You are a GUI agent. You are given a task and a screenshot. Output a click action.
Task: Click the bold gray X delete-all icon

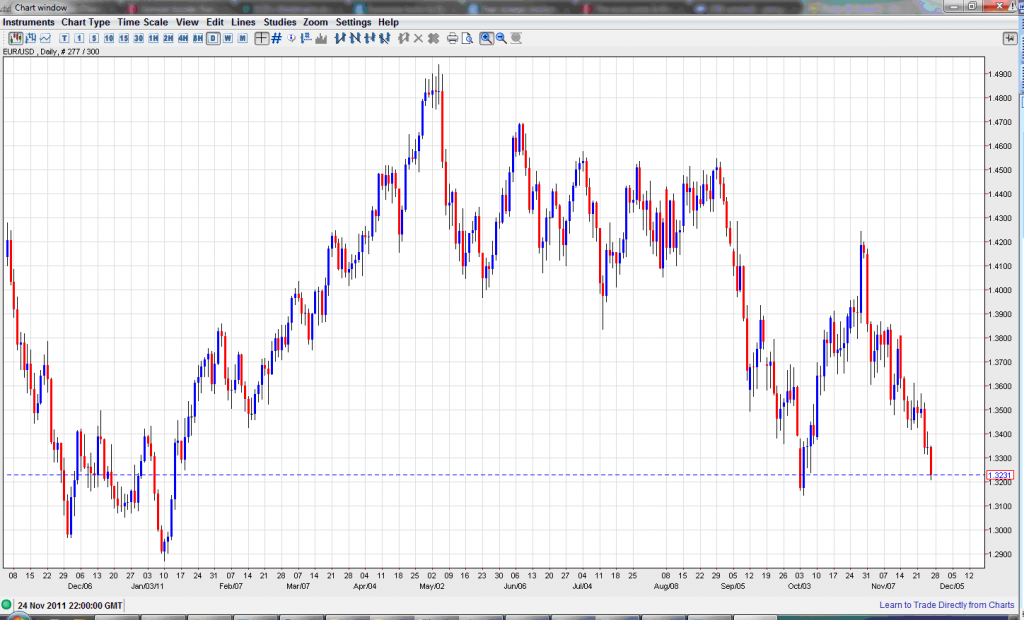[433, 39]
